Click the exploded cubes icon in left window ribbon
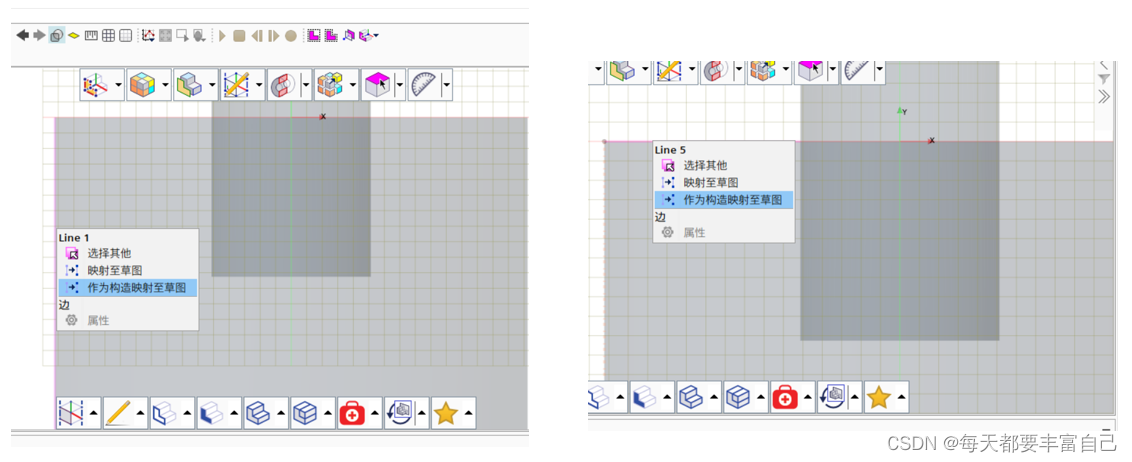 [x=329, y=85]
